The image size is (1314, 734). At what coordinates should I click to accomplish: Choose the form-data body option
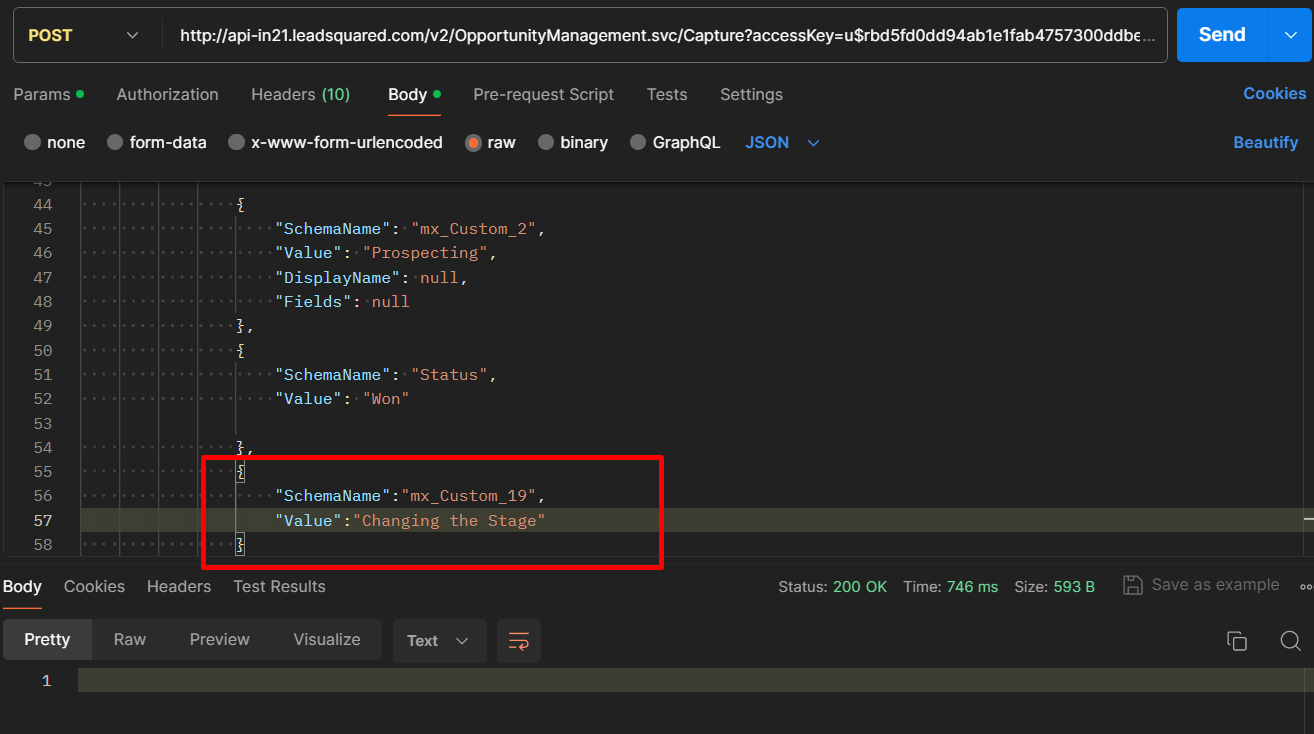(x=116, y=143)
